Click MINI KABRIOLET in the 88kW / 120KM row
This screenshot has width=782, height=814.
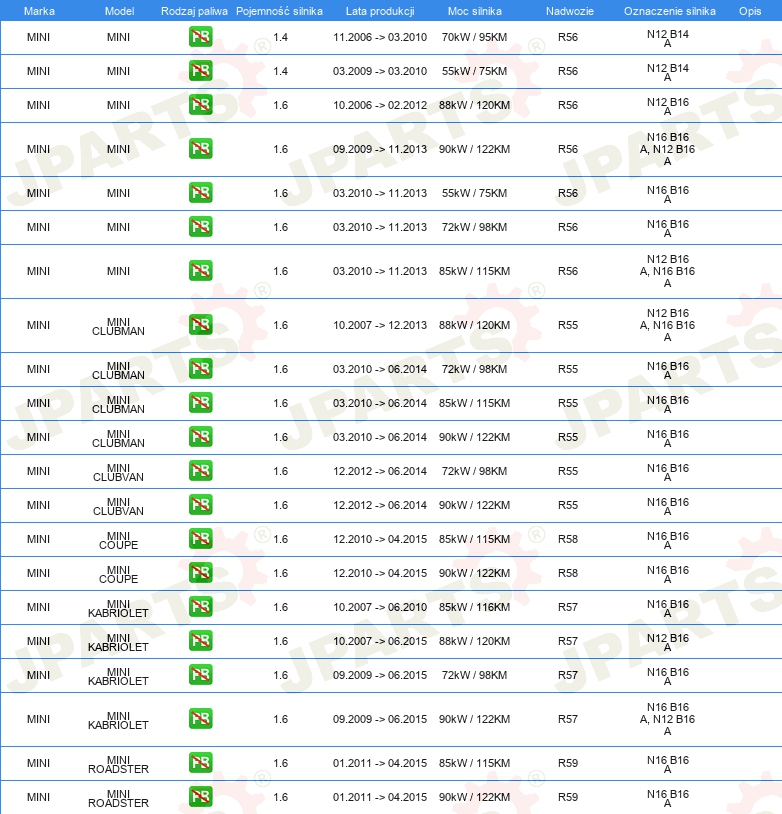pyautogui.click(x=118, y=643)
